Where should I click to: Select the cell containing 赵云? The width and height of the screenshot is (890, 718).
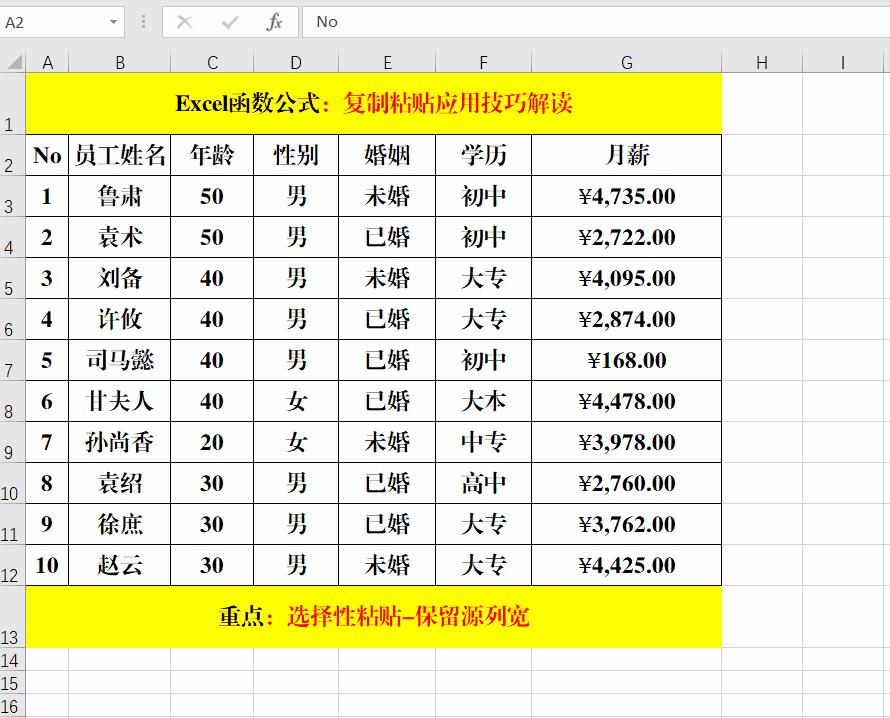(x=120, y=565)
